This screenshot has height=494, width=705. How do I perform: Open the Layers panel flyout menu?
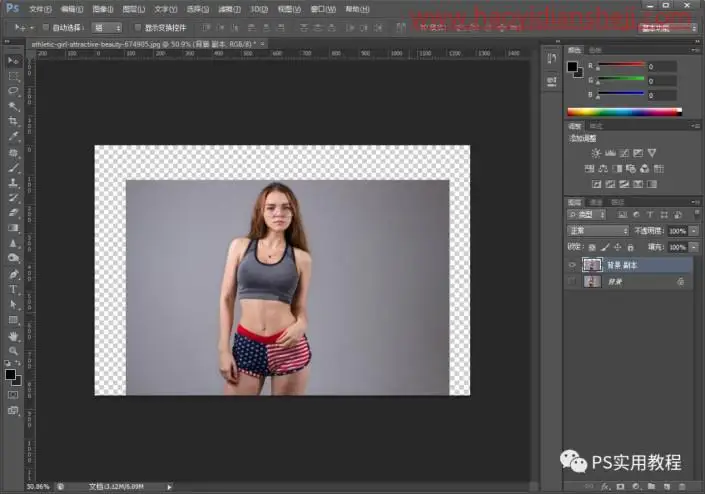[x=696, y=202]
